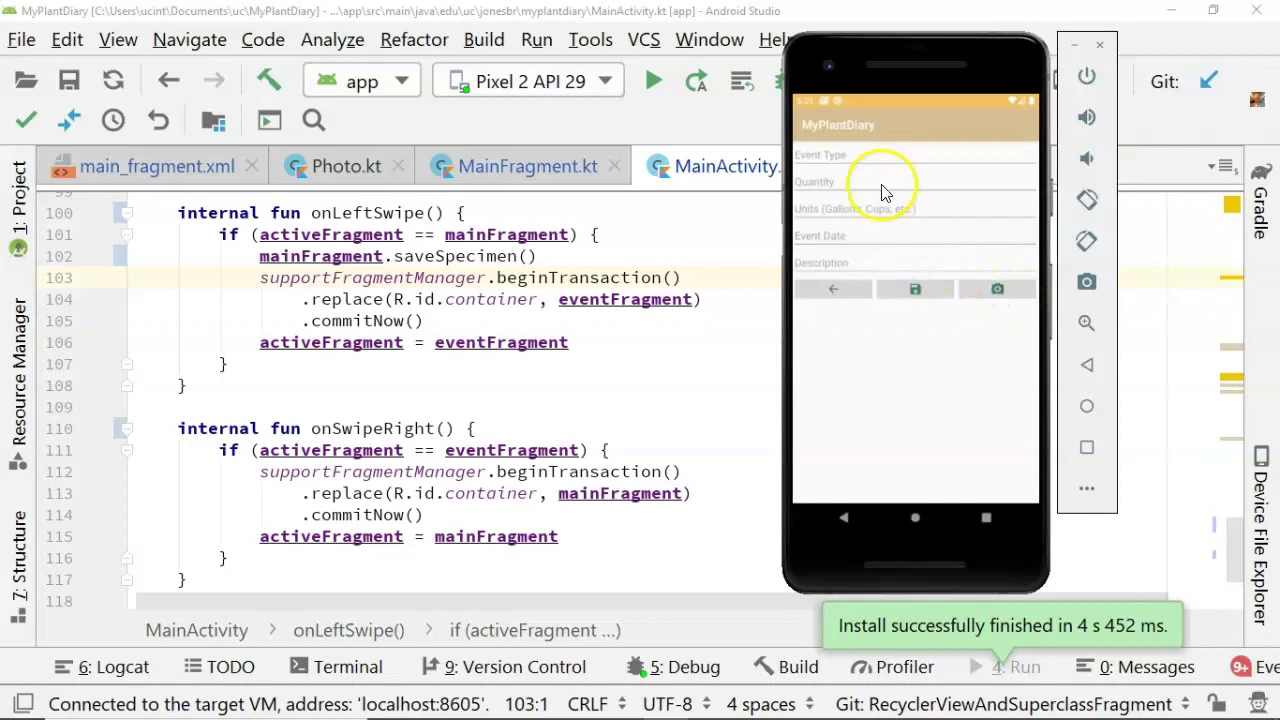Screen dimensions: 1280x720
Task: Open the Logcat tool window
Action: [x=102, y=667]
